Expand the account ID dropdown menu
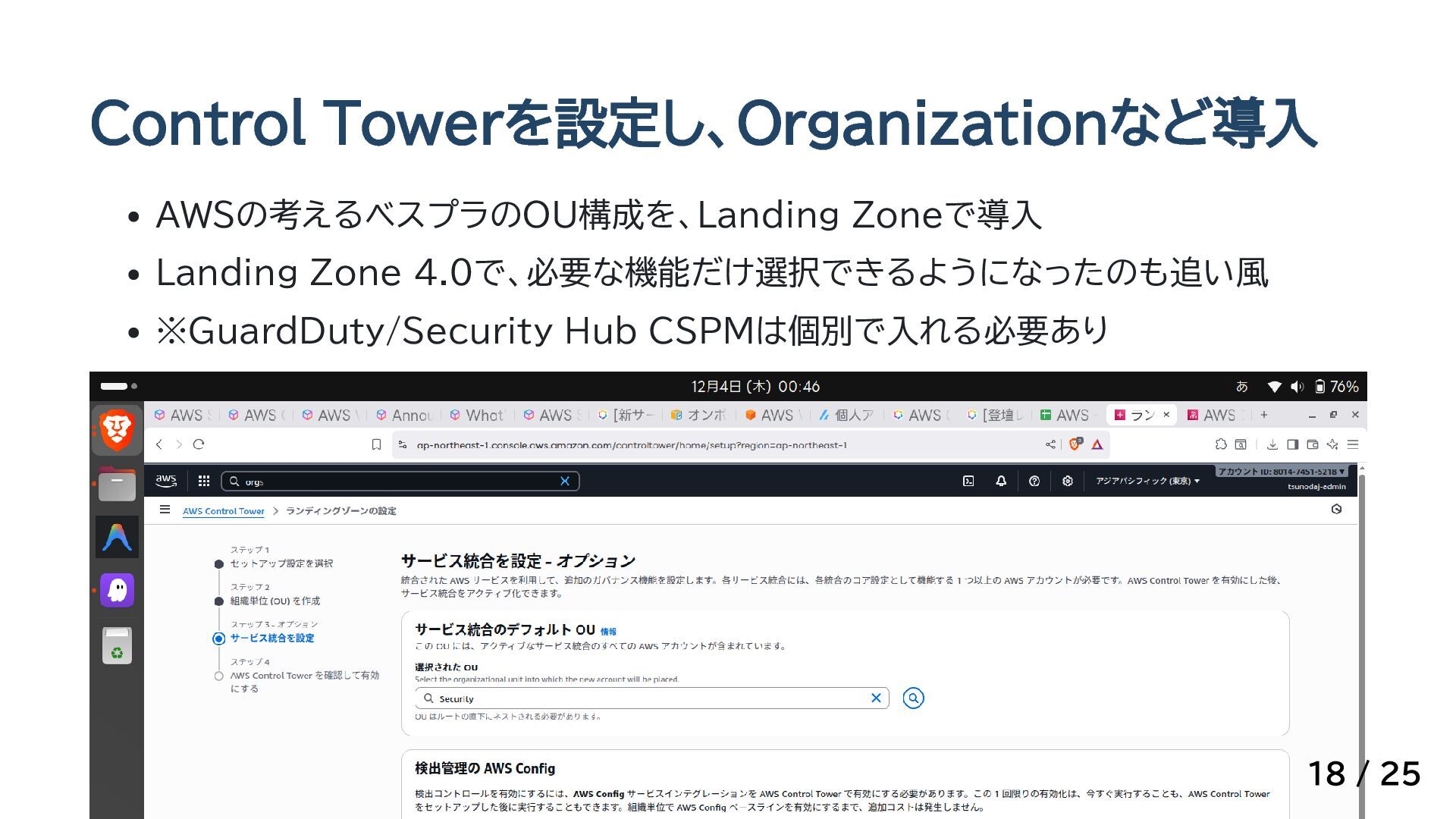1456x819 pixels. [x=1281, y=472]
